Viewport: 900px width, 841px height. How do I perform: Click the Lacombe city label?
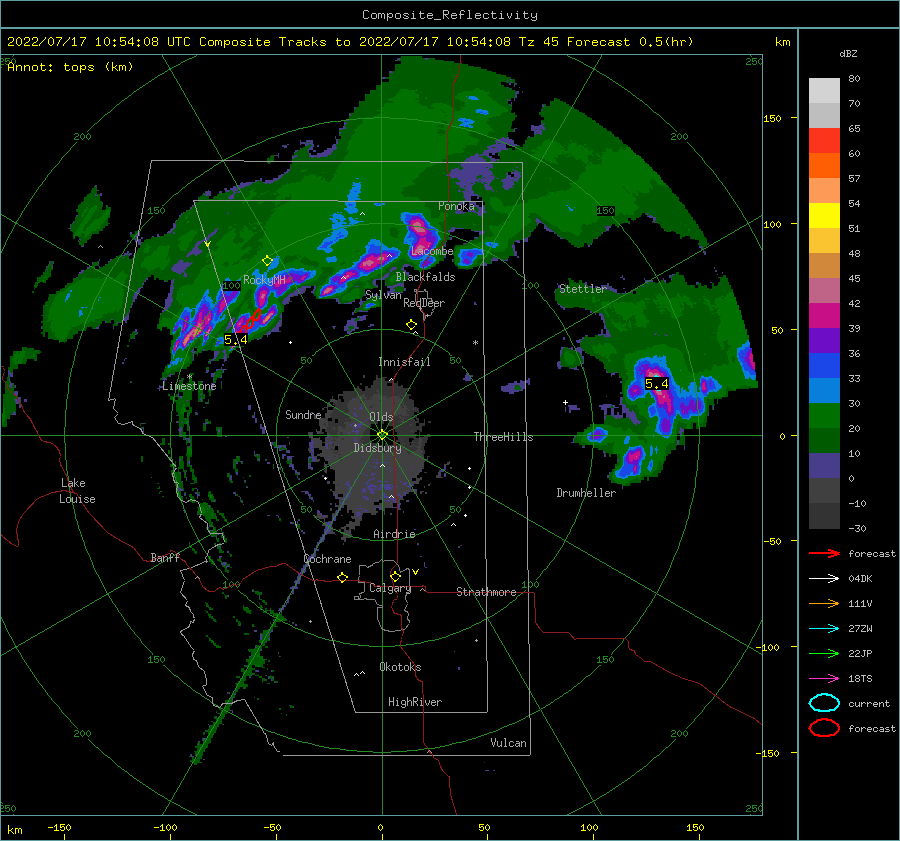pyautogui.click(x=432, y=251)
